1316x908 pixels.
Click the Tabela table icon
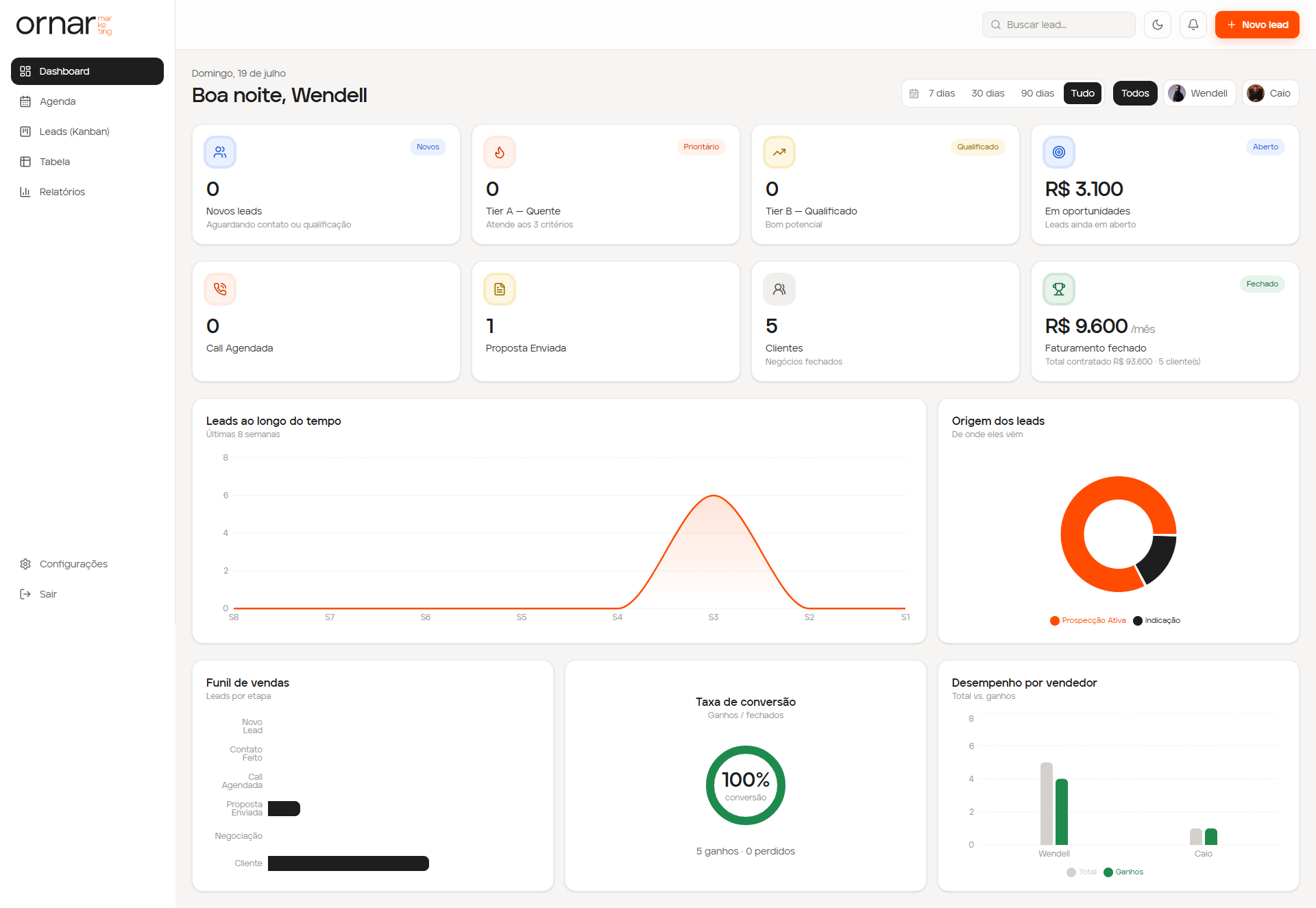pos(25,162)
